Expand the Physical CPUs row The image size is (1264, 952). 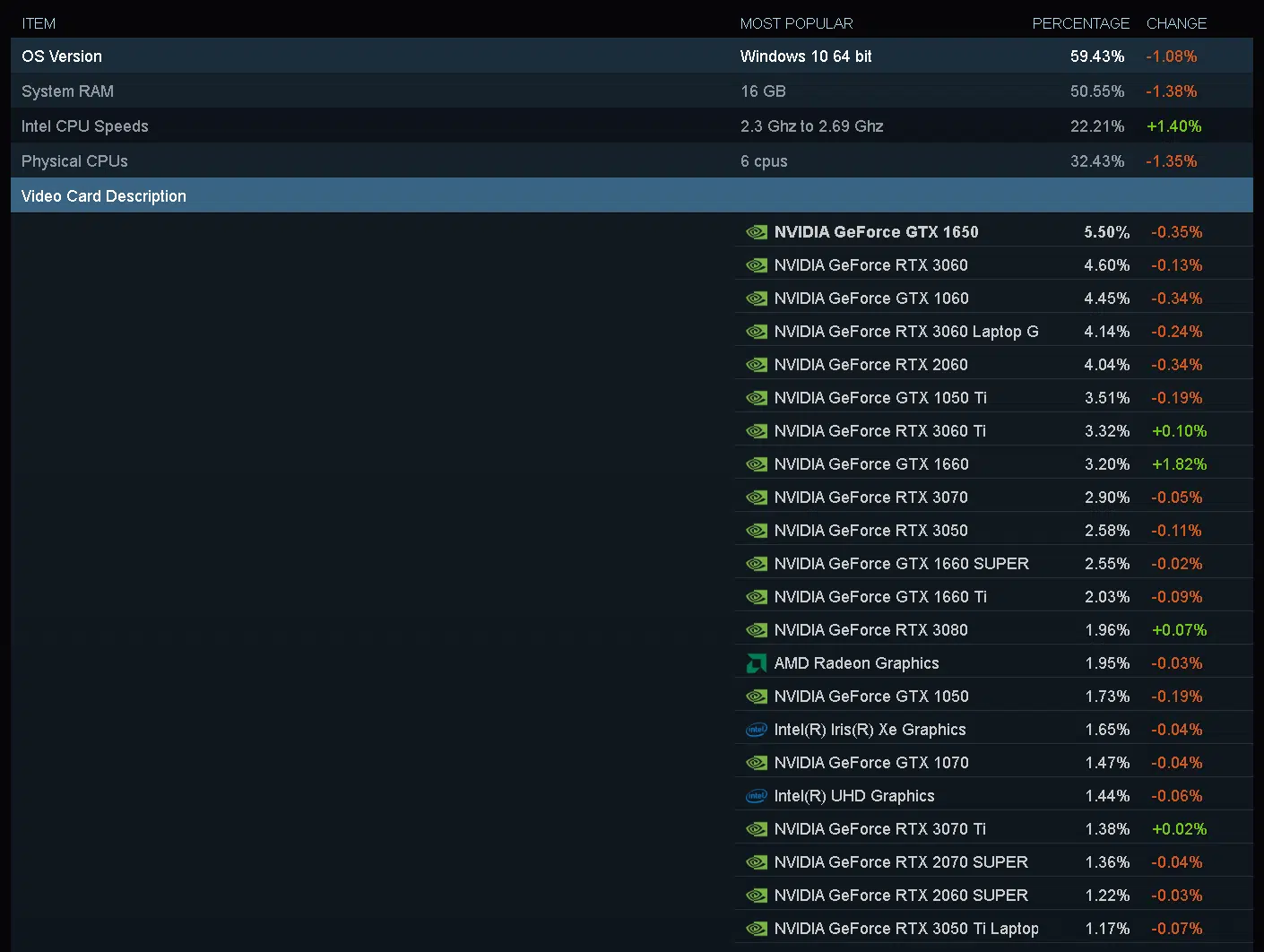(x=632, y=160)
